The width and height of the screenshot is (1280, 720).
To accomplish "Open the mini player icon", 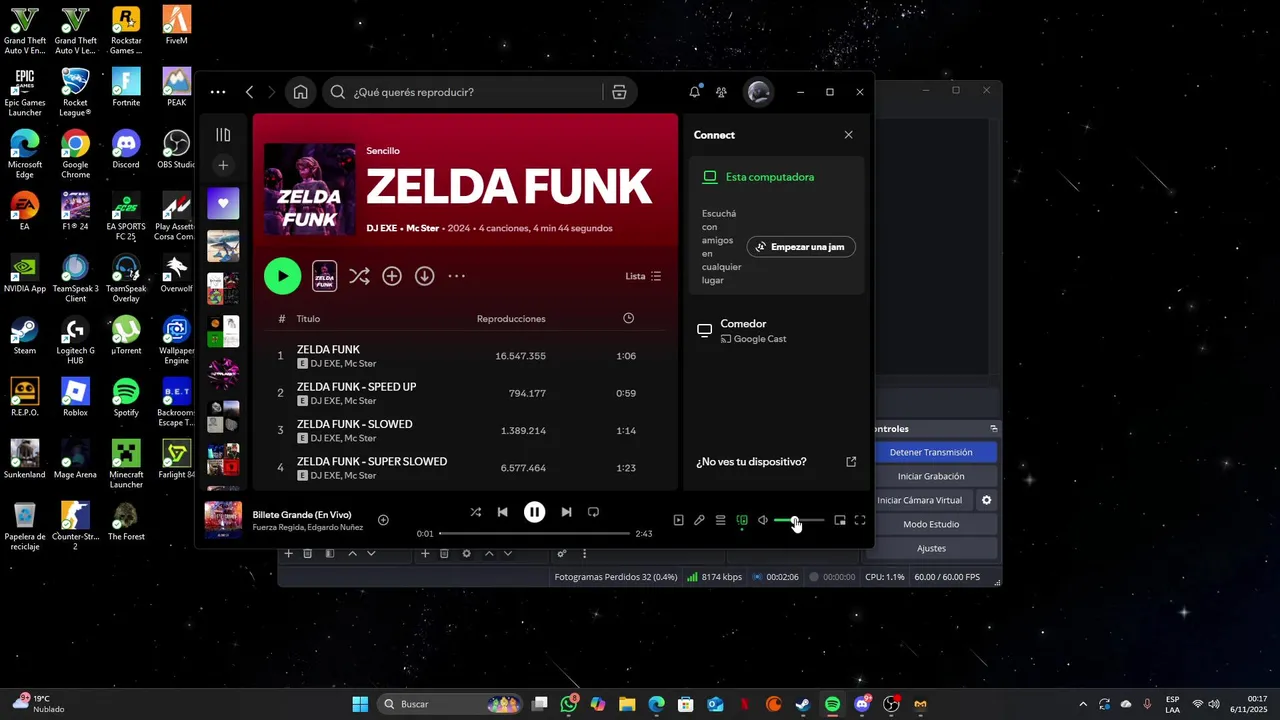I will pos(840,520).
